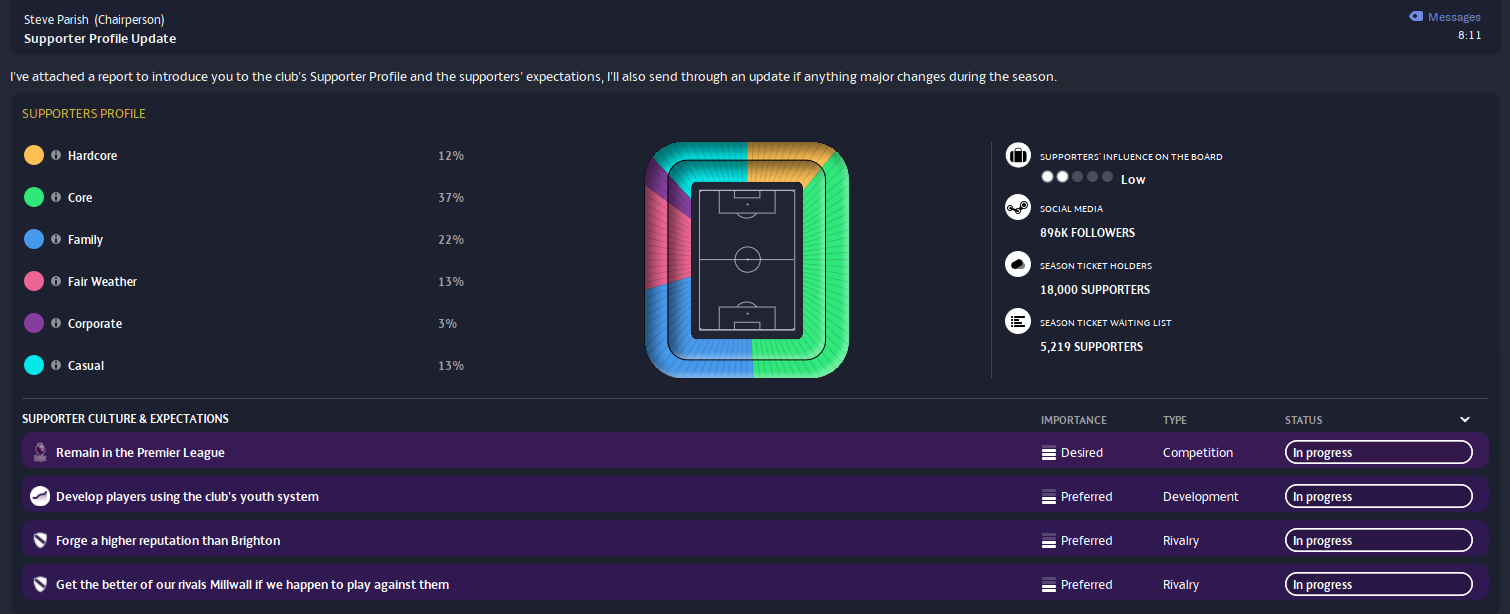Screen dimensions: 1510x614
Task: Click the rivalry badge icon on the Millwall row
Action: [x=40, y=584]
